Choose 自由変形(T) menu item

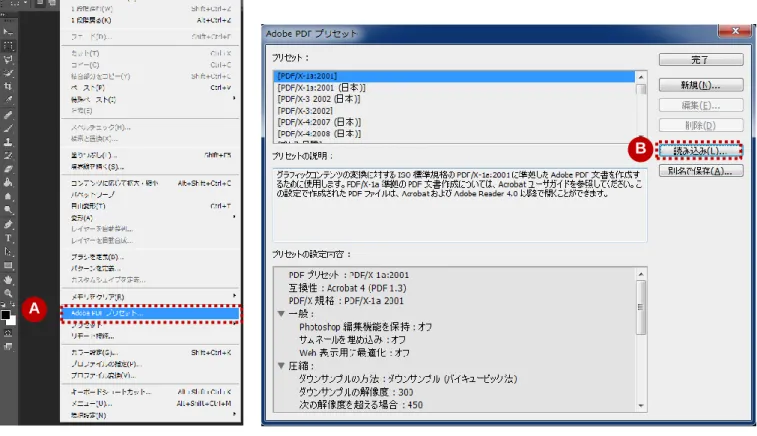click(150, 206)
